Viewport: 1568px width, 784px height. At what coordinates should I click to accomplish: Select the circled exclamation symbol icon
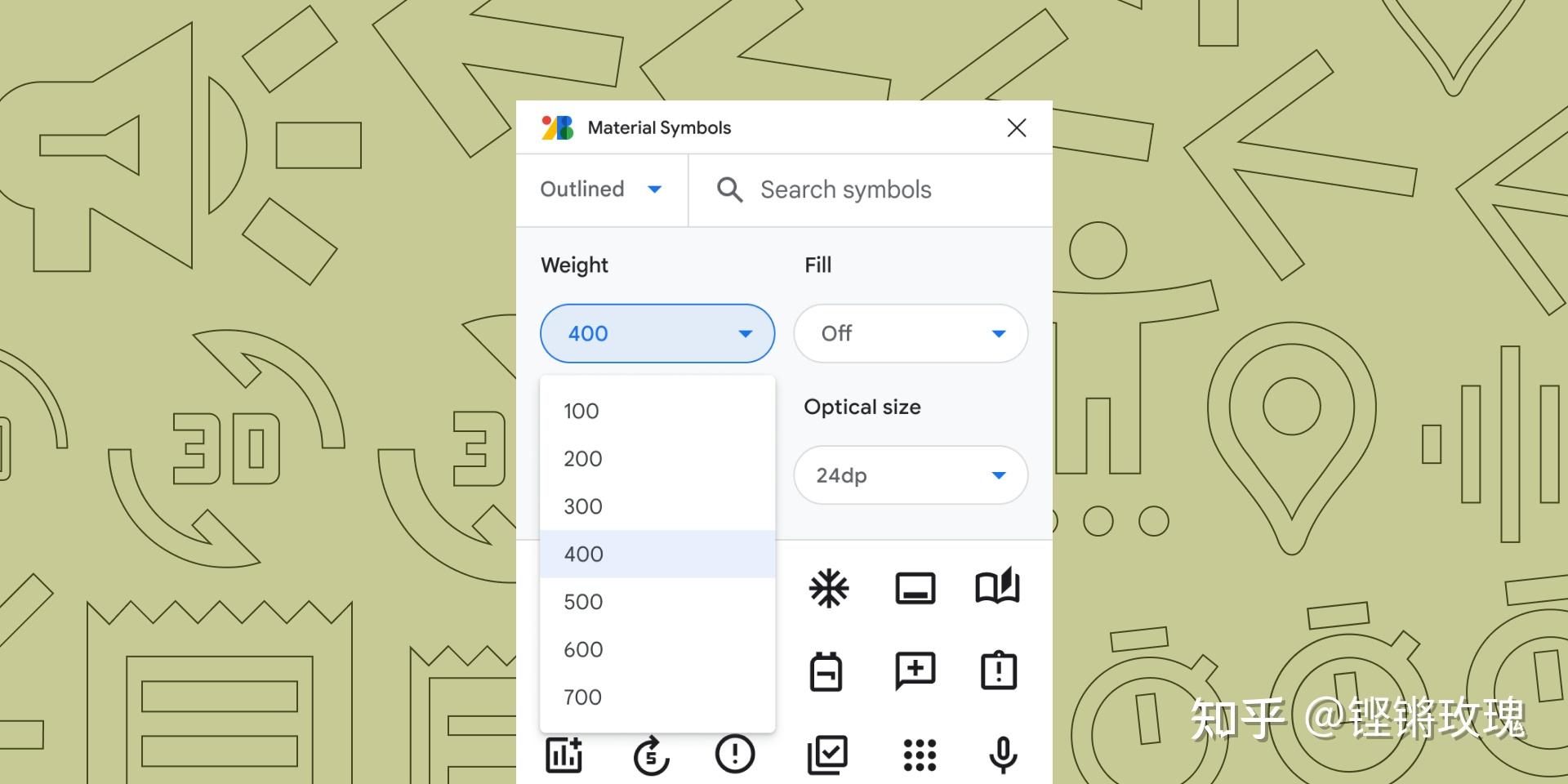coord(735,755)
